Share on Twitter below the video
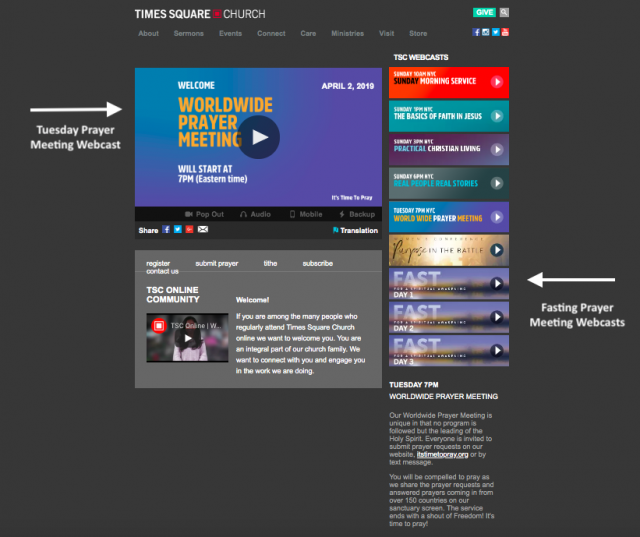The height and width of the screenshot is (537, 640). pos(178,229)
